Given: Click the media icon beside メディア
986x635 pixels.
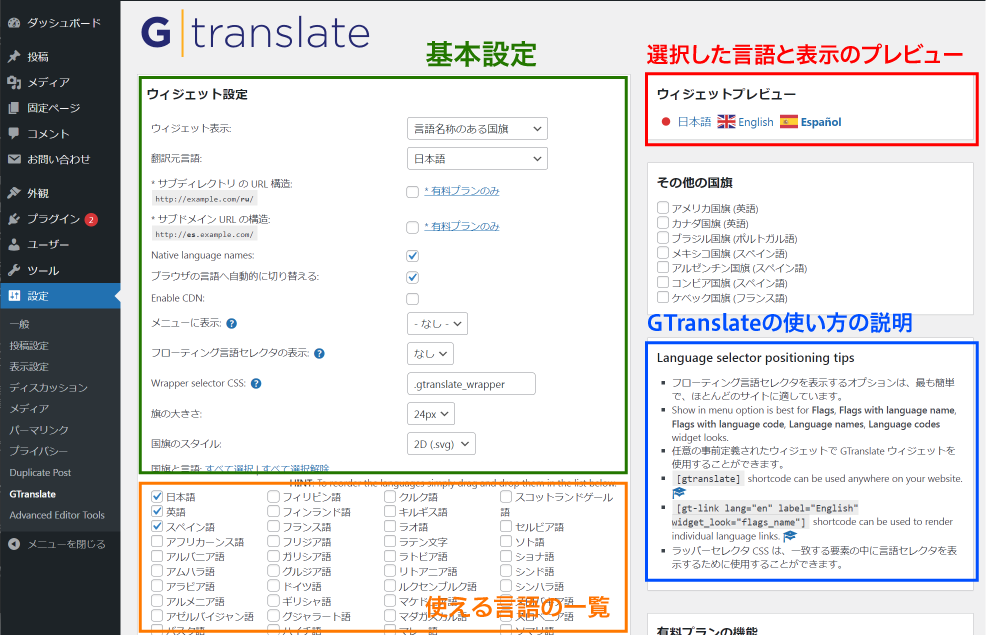Looking at the screenshot, I should [x=14, y=82].
